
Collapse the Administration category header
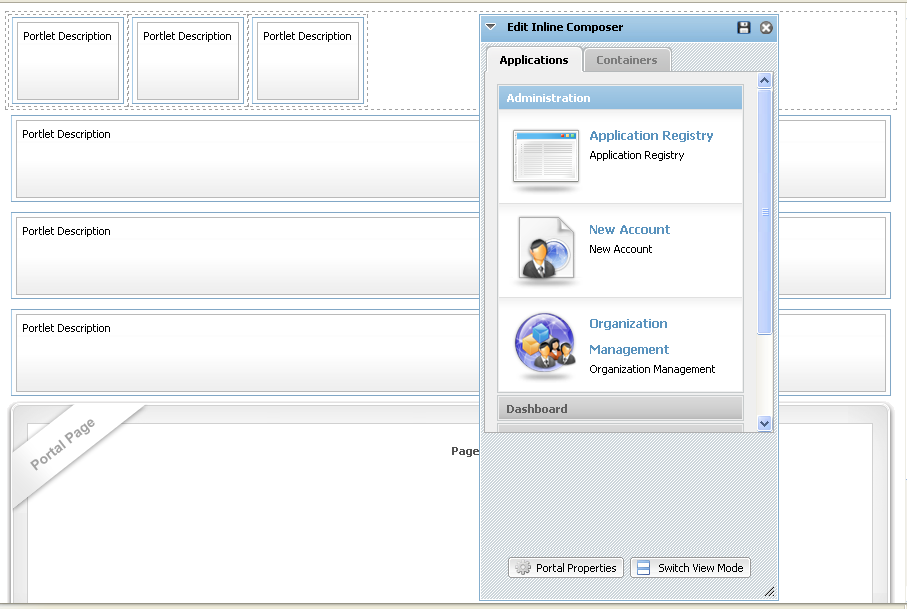pyautogui.click(x=620, y=98)
